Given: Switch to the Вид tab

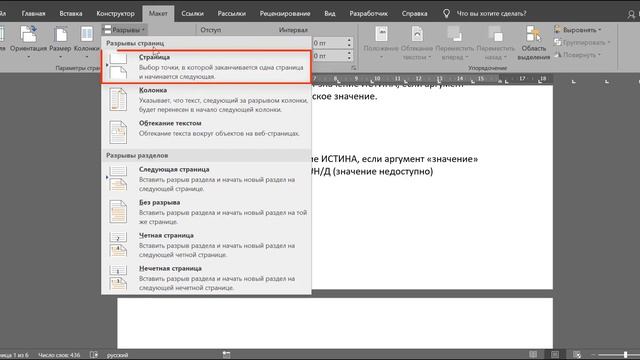Looking at the screenshot, I should [330, 13].
